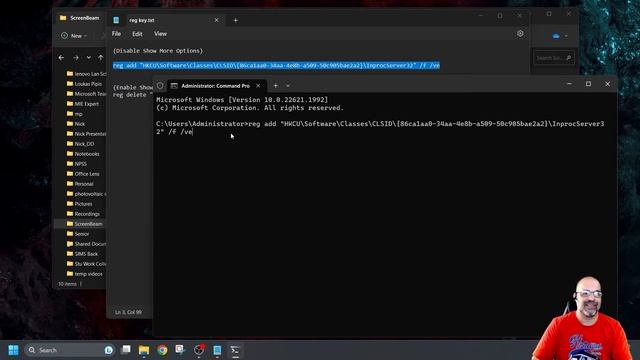
Task: Click the OneDrive cloud icon in Explorer
Action: (x=556, y=36)
